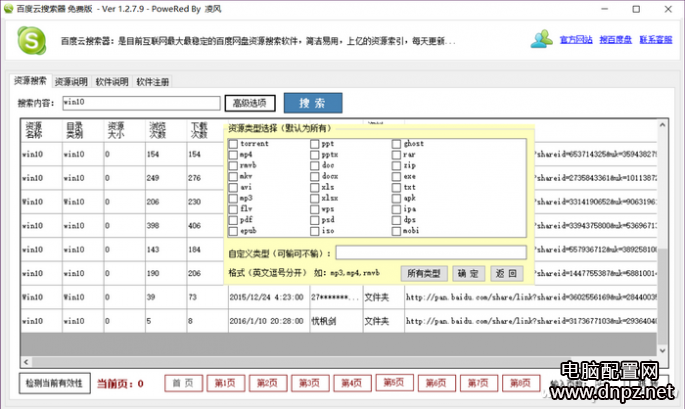Enable the xls checkbox
Viewport: 685px width, 409px height.
(x=315, y=187)
